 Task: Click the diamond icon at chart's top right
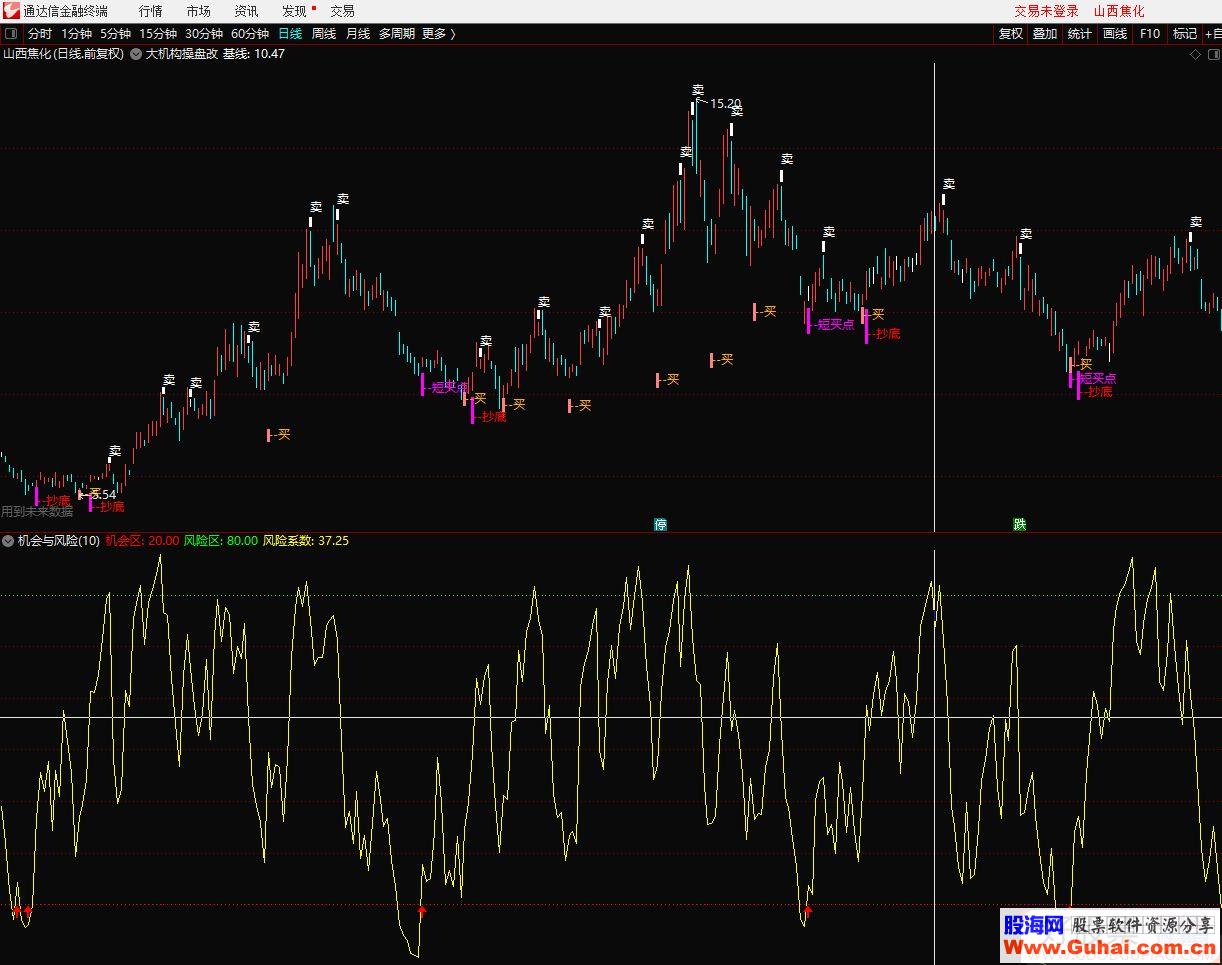pos(1195,55)
